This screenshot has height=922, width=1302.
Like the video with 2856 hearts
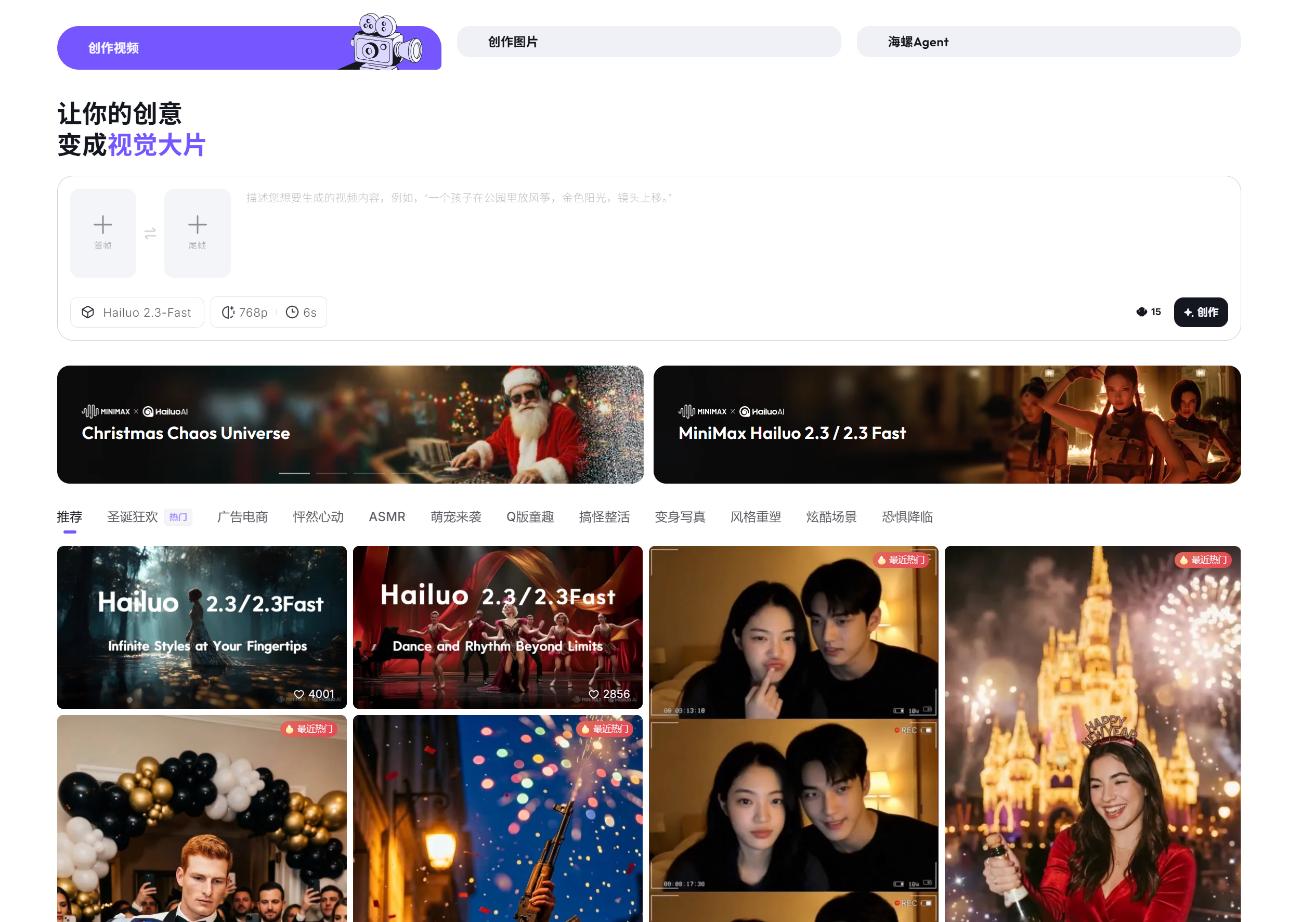pos(594,694)
